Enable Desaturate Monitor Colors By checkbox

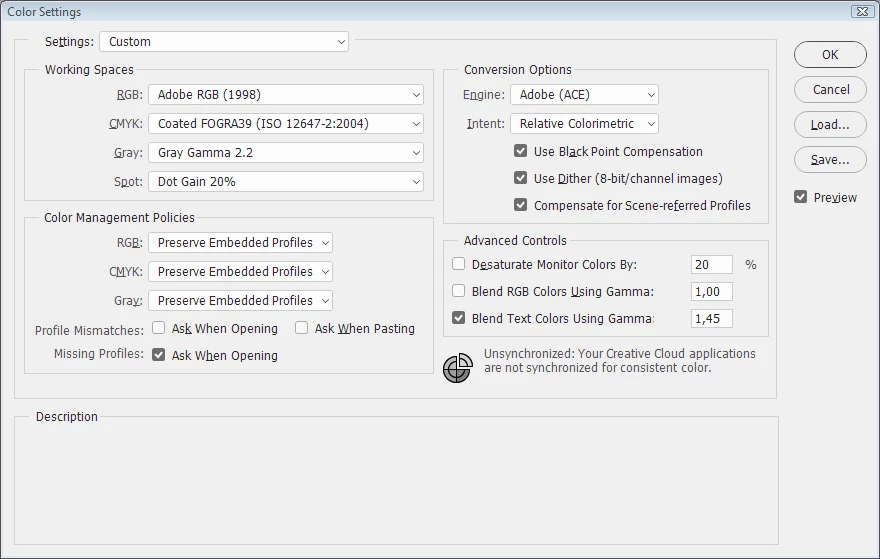tap(459, 264)
